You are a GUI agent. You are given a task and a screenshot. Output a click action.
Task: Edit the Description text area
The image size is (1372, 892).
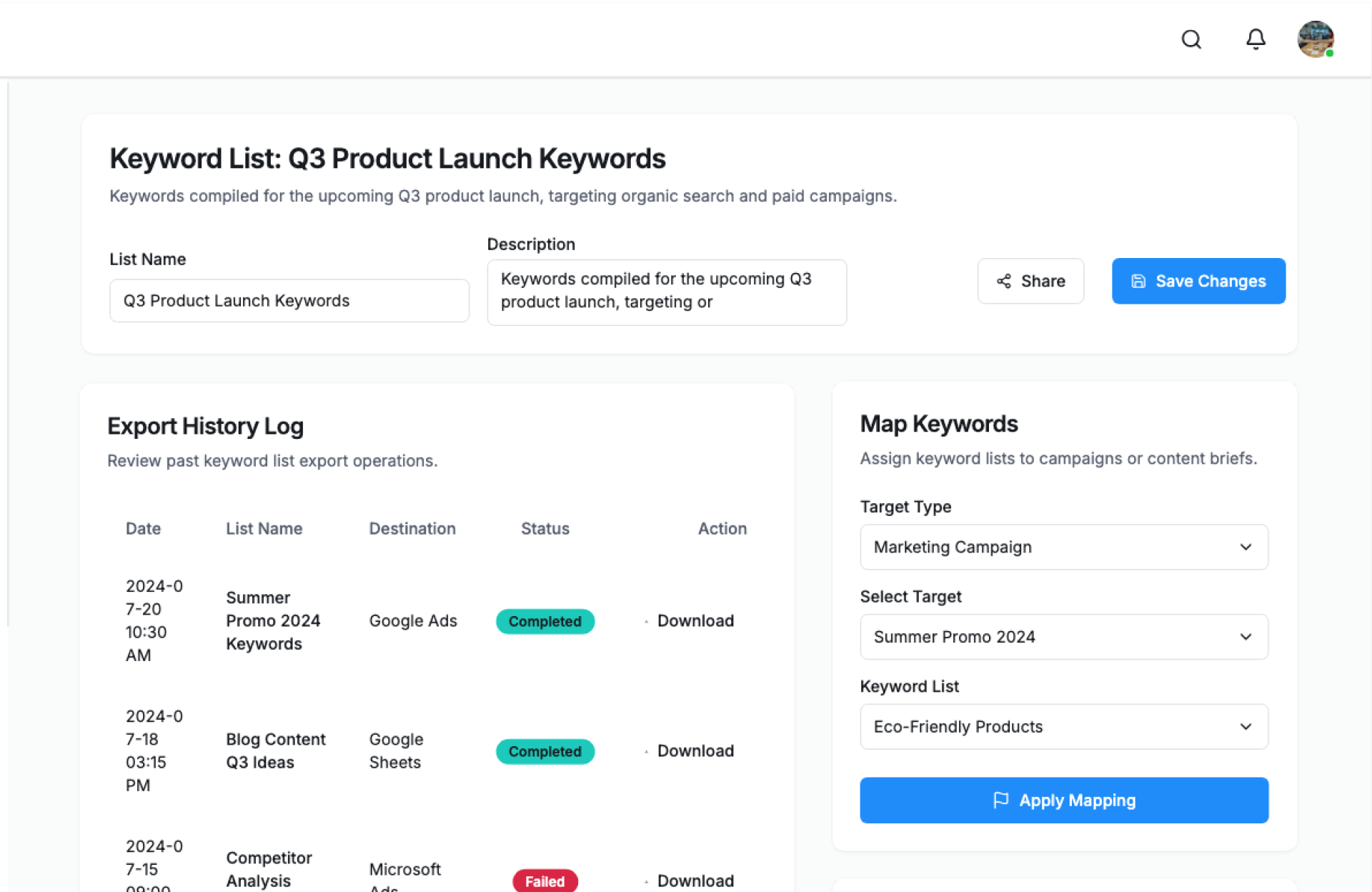[x=666, y=292]
